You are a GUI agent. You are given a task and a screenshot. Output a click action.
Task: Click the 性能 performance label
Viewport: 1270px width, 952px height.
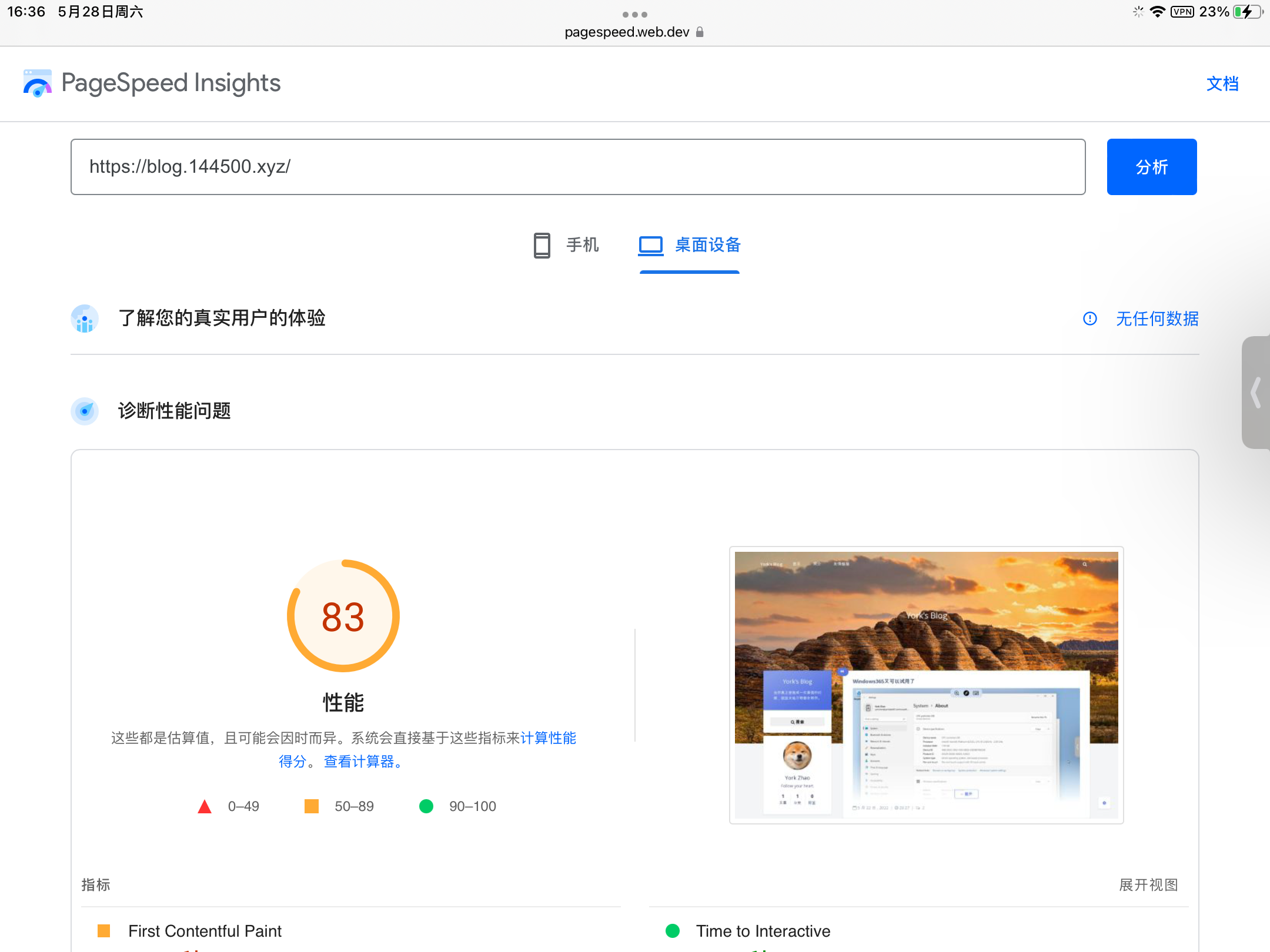tap(343, 702)
